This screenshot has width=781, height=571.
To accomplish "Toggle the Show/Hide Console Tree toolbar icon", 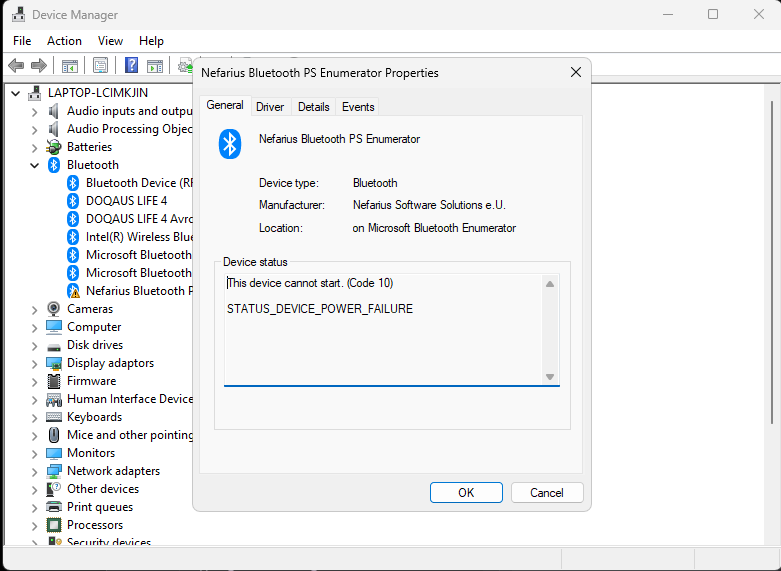I will coord(70,65).
